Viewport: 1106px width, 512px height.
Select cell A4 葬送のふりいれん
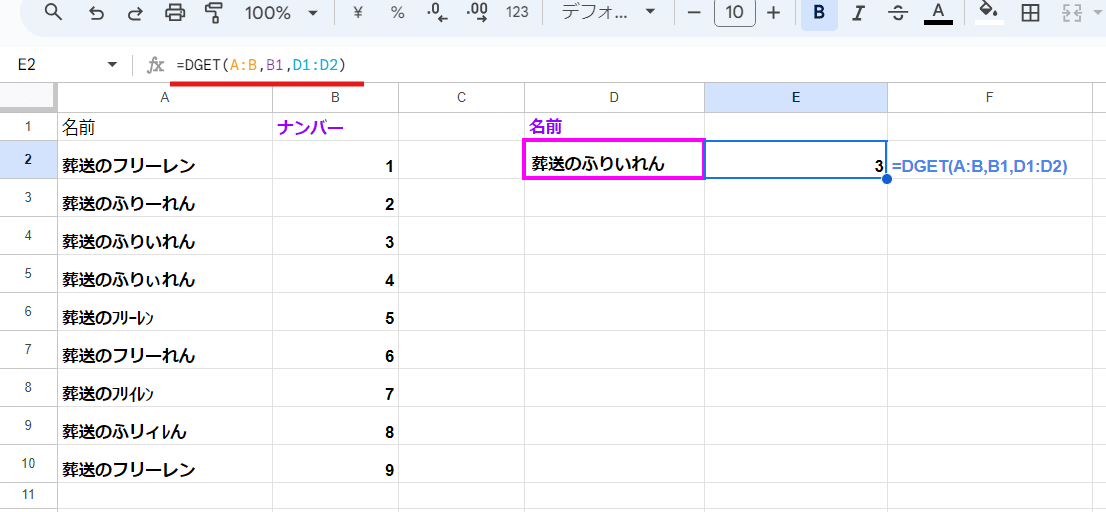coord(165,236)
